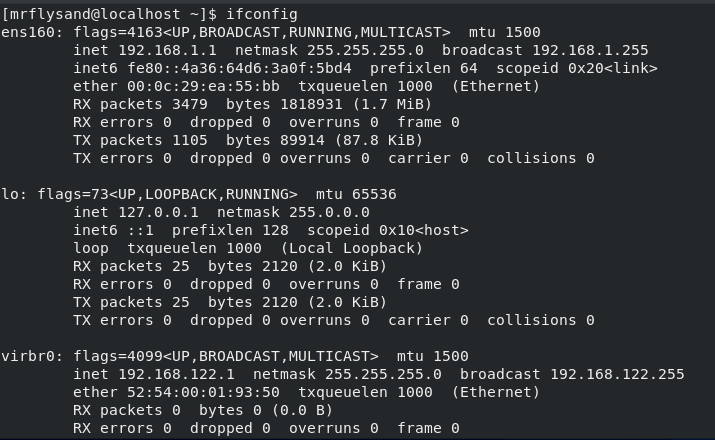Click the lo loopback interface name
715x440 pixels.
[x=10, y=194]
